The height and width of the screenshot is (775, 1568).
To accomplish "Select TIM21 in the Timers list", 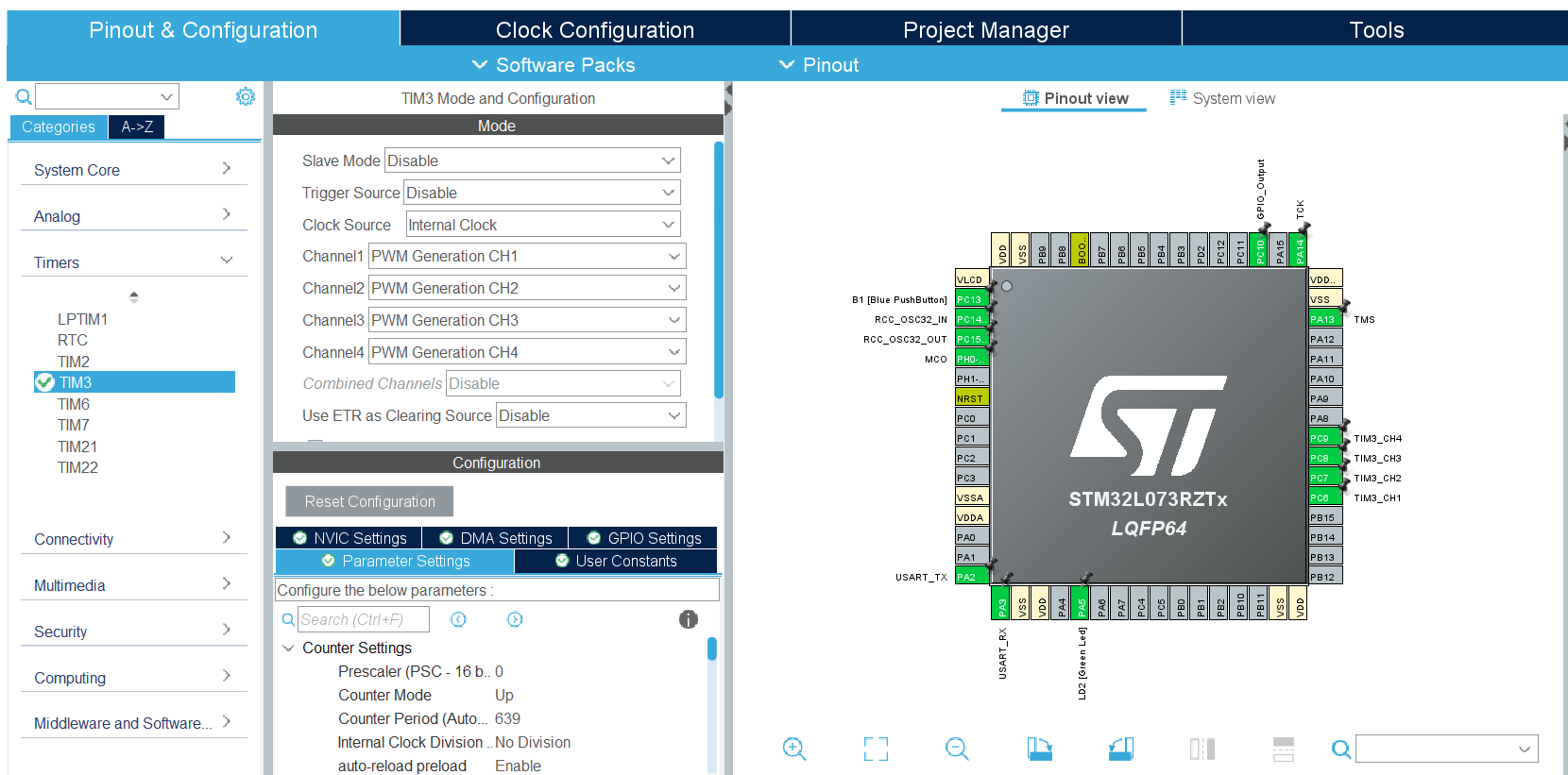I will [x=77, y=446].
